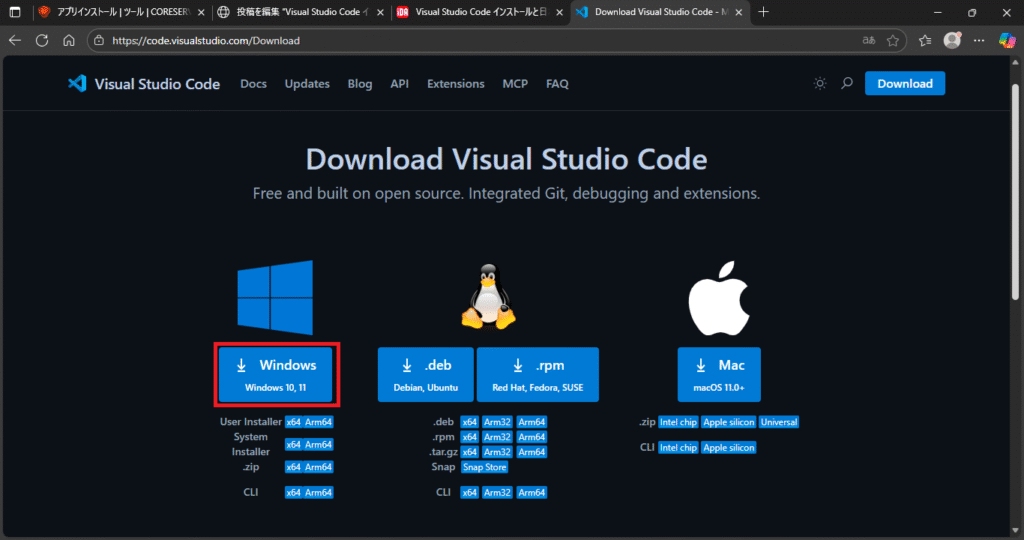Select the Snap Store link

click(484, 467)
